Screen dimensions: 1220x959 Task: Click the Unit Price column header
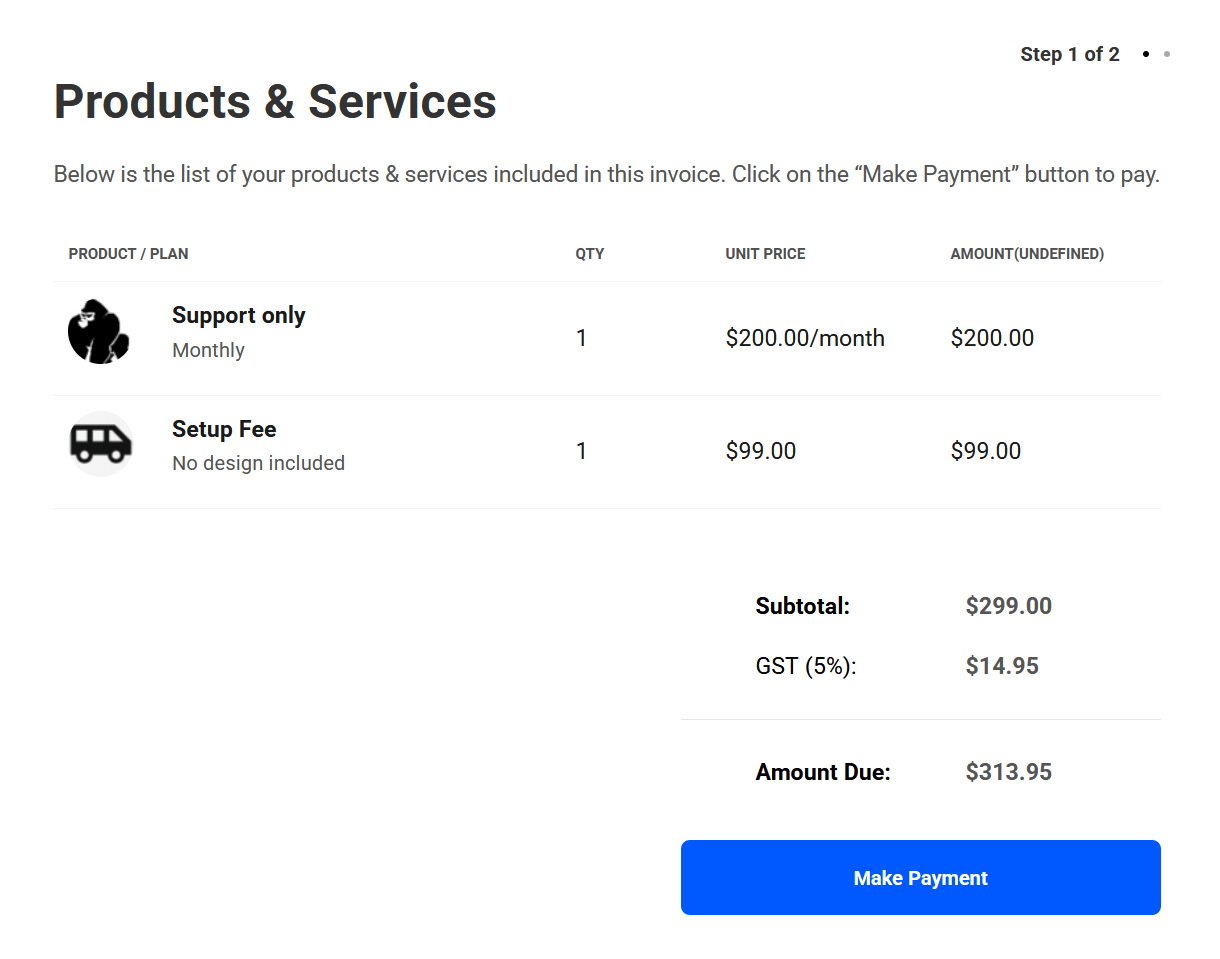[765, 254]
